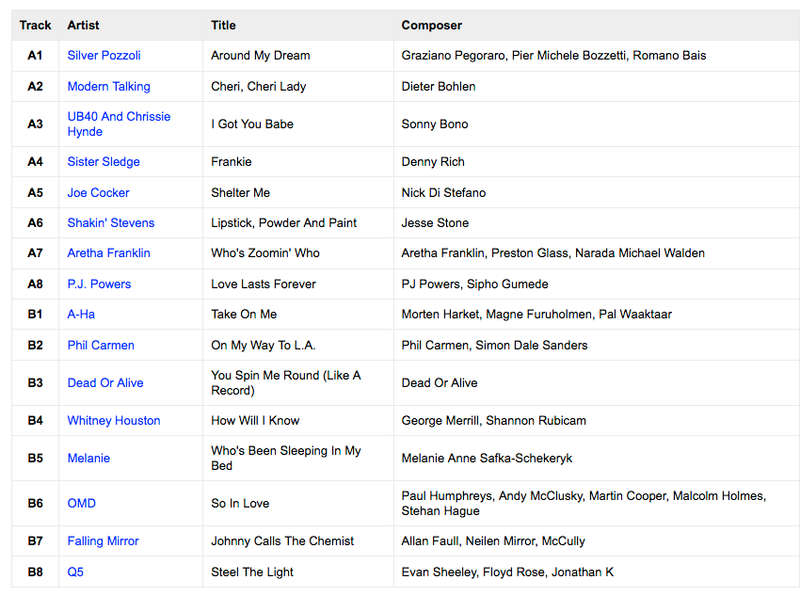Select the title 'Lipstick, Powder And Paint'

click(x=284, y=223)
